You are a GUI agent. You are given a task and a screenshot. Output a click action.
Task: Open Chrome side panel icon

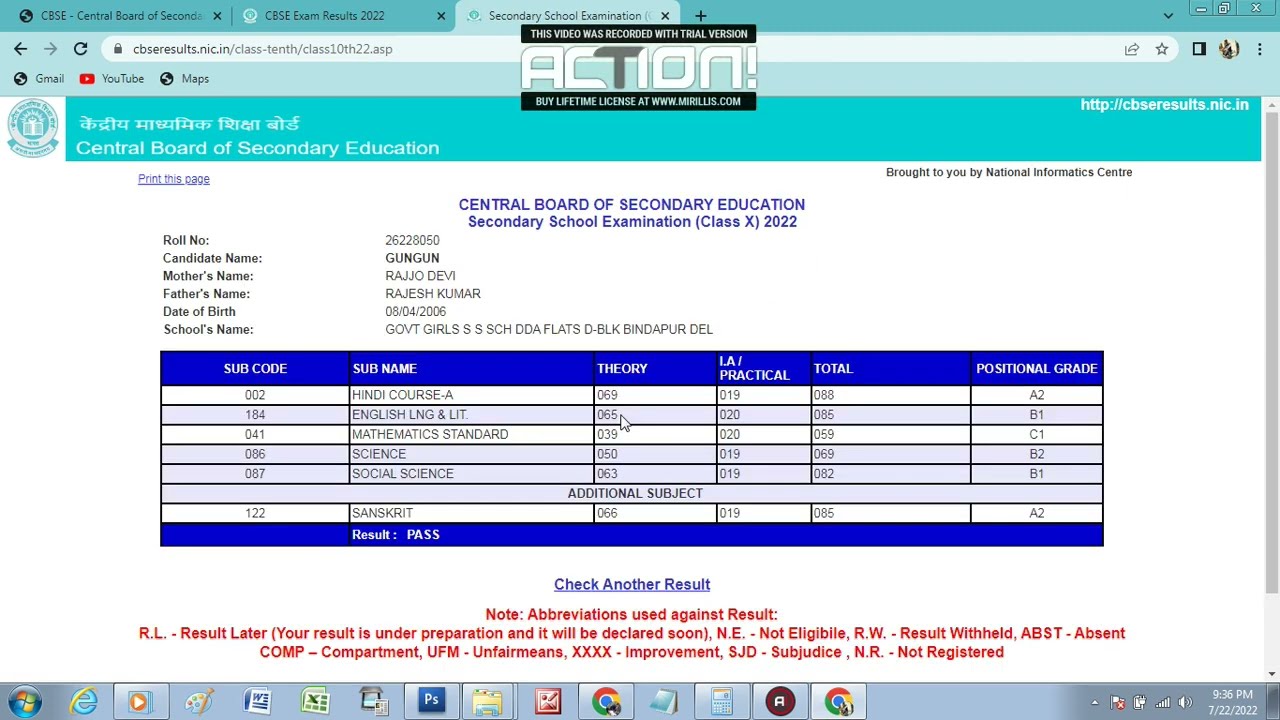coord(1199,49)
